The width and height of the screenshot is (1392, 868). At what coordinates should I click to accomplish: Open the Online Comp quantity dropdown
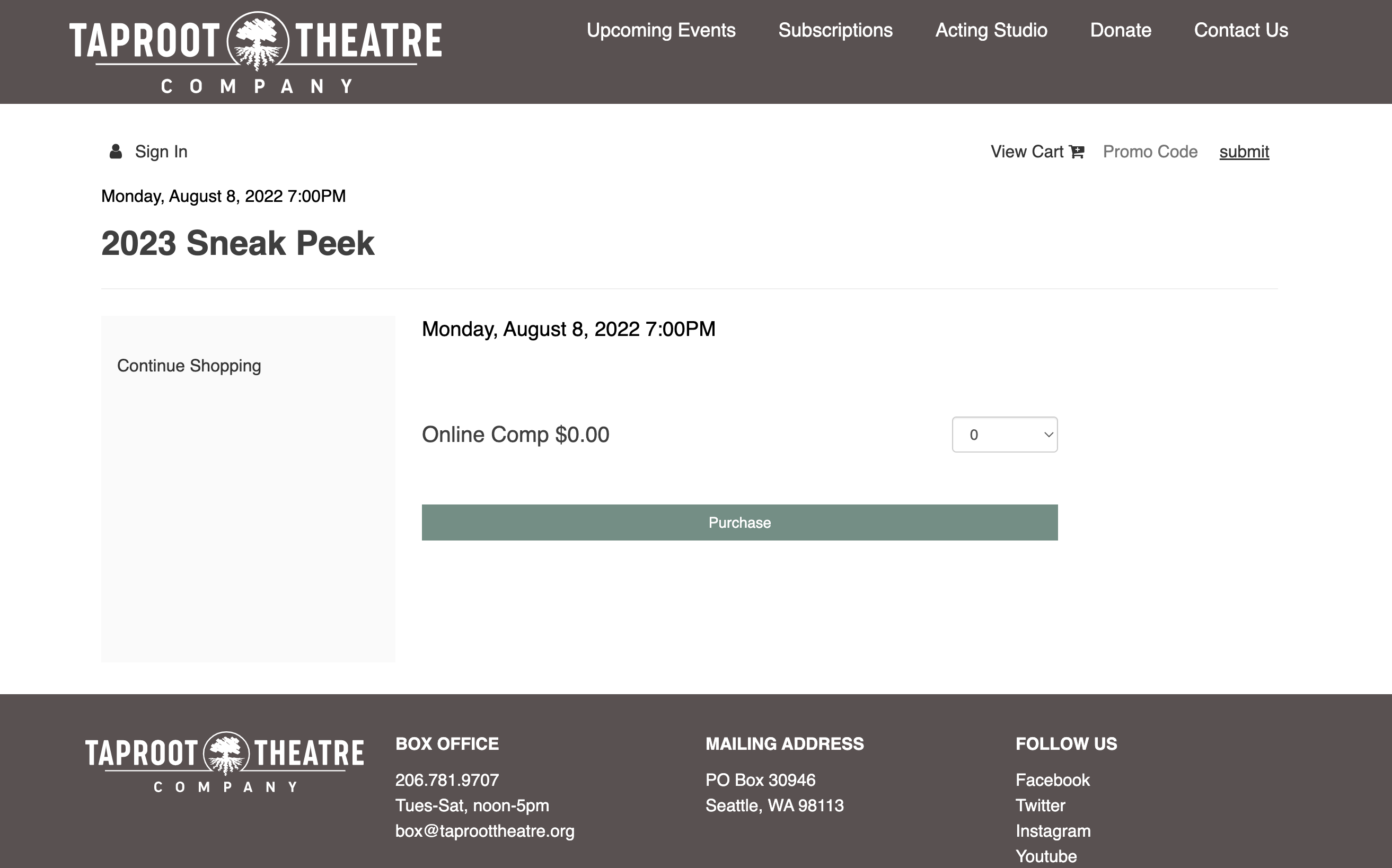click(x=1005, y=435)
